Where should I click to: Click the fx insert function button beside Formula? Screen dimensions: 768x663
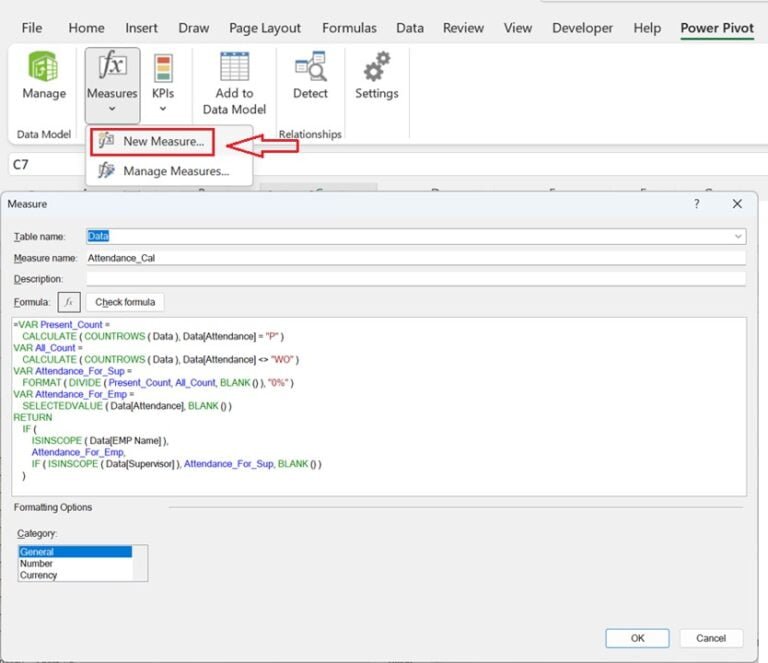pyautogui.click(x=69, y=302)
